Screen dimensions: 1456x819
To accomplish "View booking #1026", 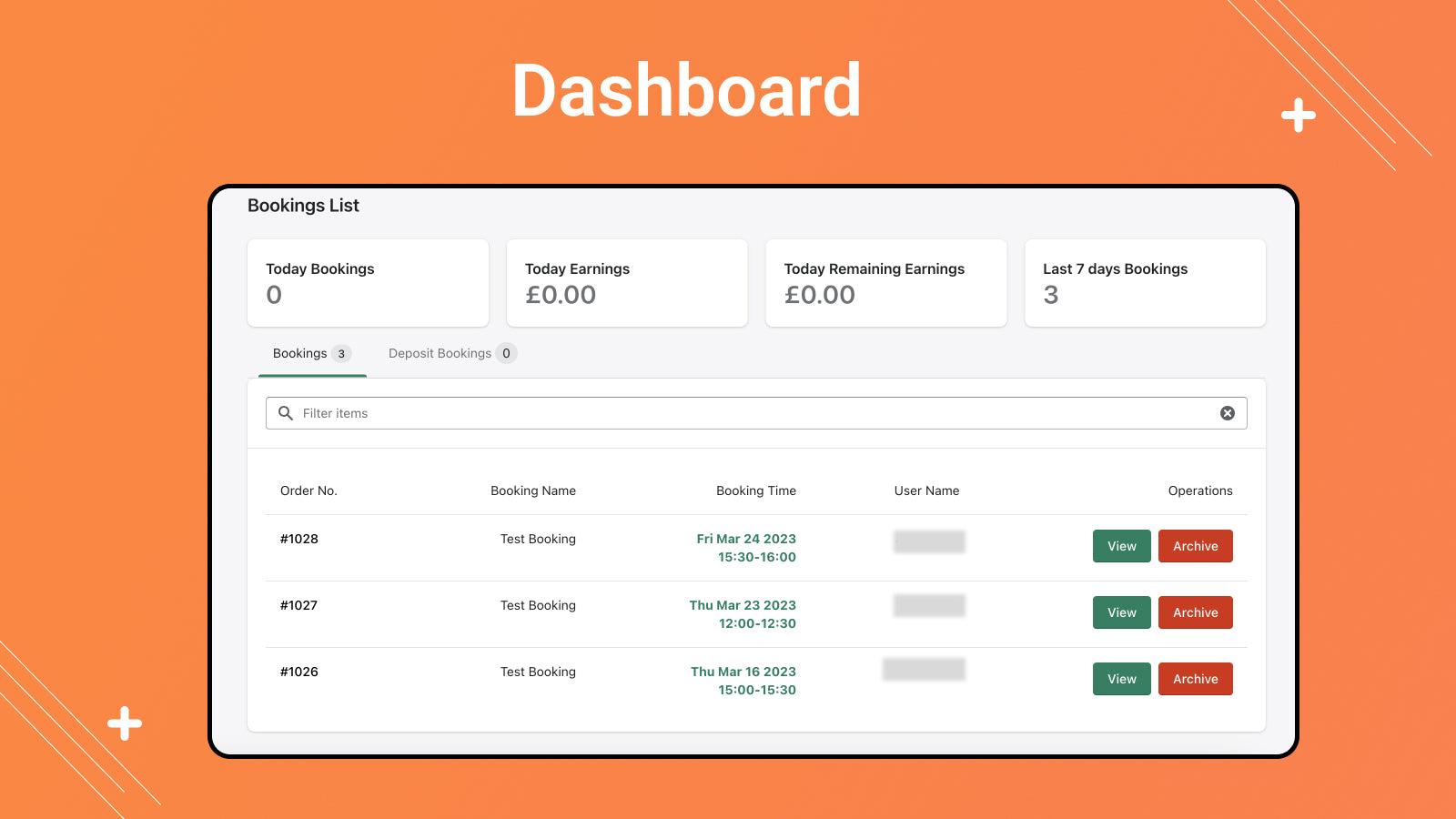I will 1121,679.
